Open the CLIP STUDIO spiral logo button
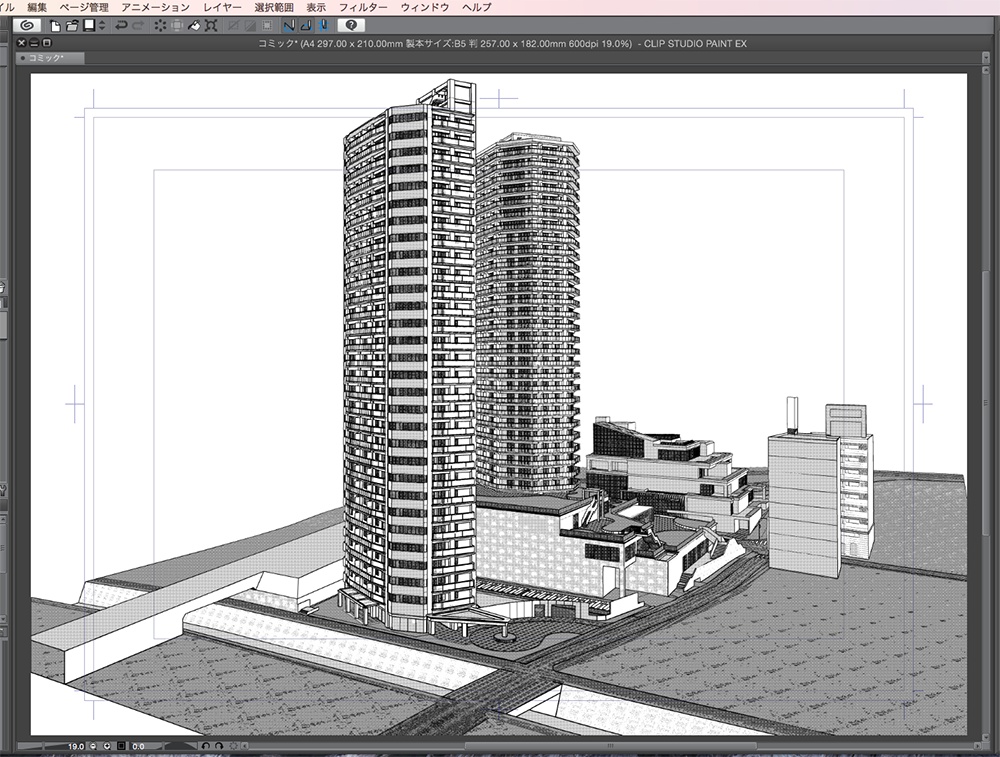Image resolution: width=1000 pixels, height=757 pixels. (28, 24)
